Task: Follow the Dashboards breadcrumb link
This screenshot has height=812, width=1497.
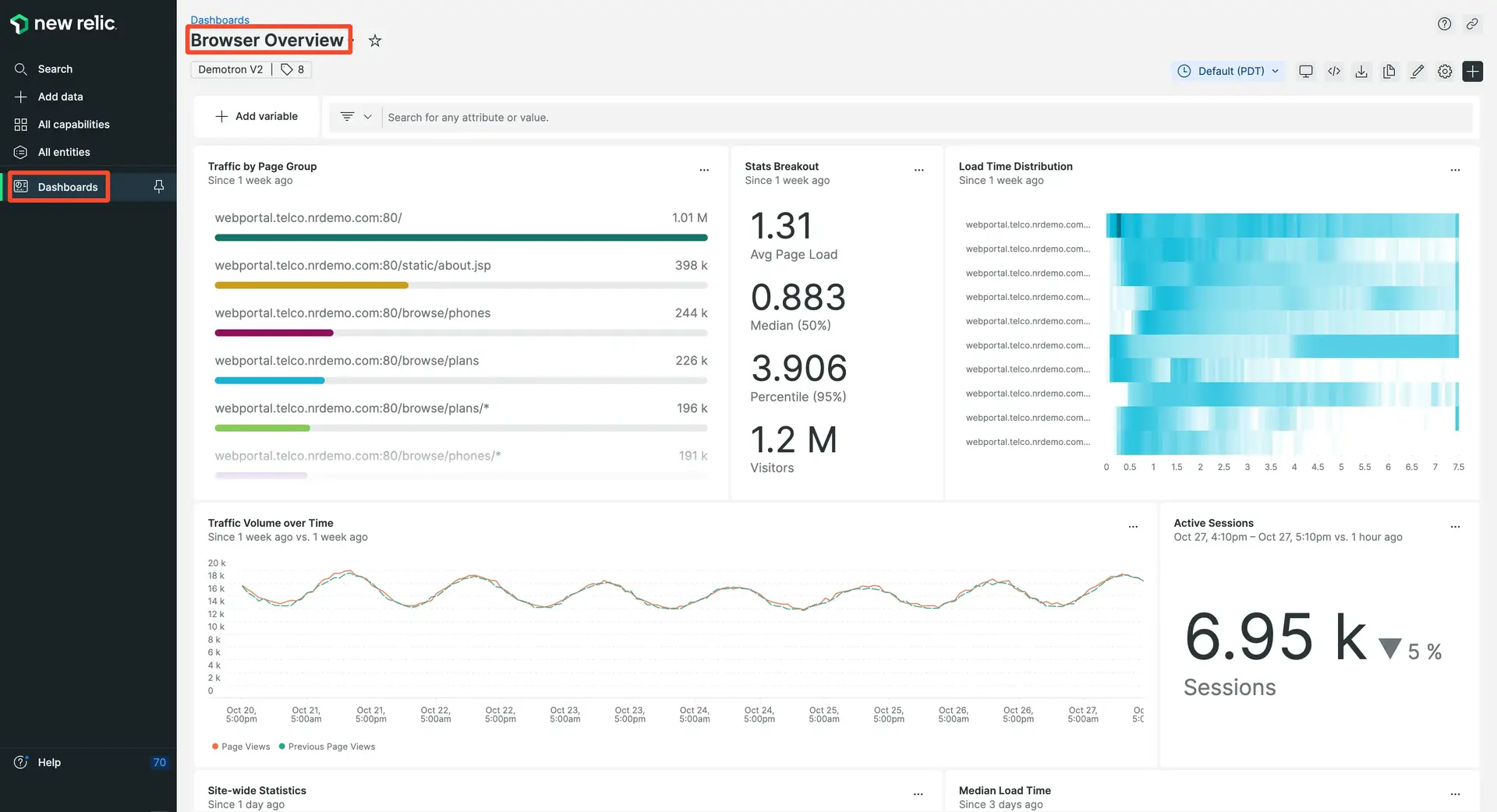Action: [x=220, y=20]
